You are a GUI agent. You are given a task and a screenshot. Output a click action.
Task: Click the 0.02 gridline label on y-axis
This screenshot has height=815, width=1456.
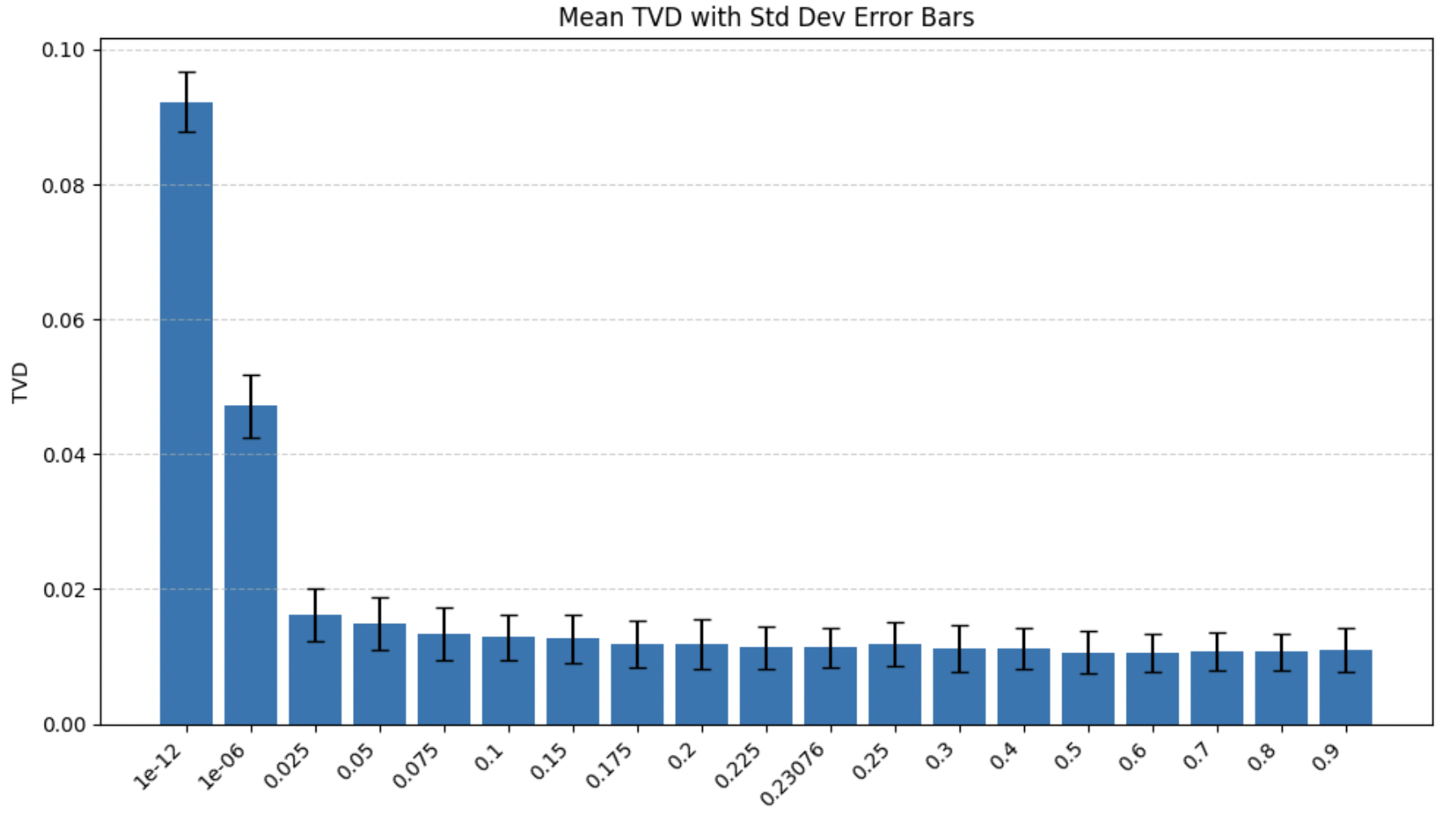63,590
